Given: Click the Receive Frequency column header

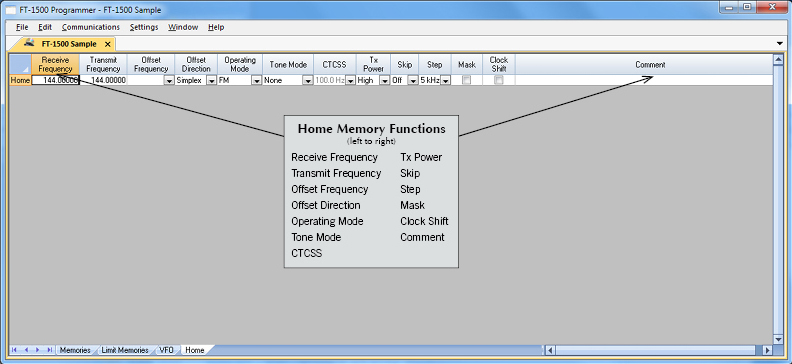Looking at the screenshot, I should tap(56, 65).
